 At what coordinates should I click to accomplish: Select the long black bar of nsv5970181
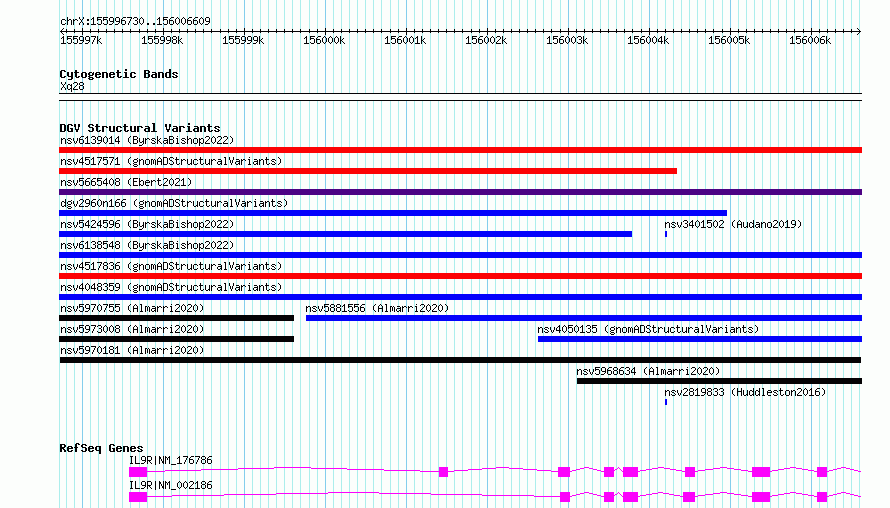[460, 360]
